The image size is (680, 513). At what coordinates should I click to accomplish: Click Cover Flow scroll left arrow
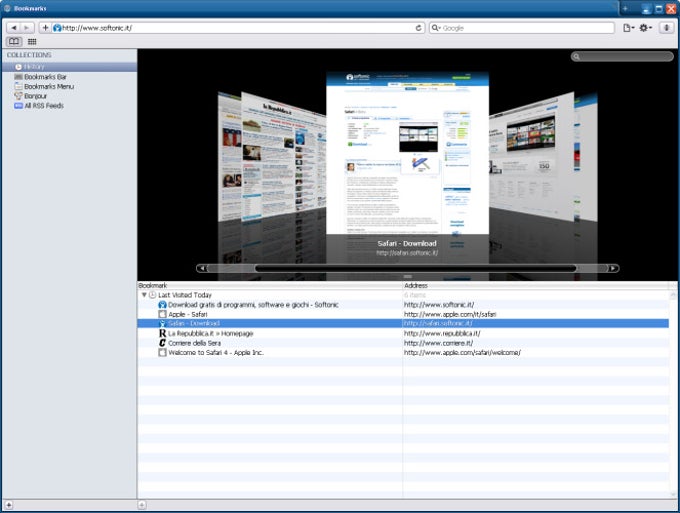(x=202, y=268)
